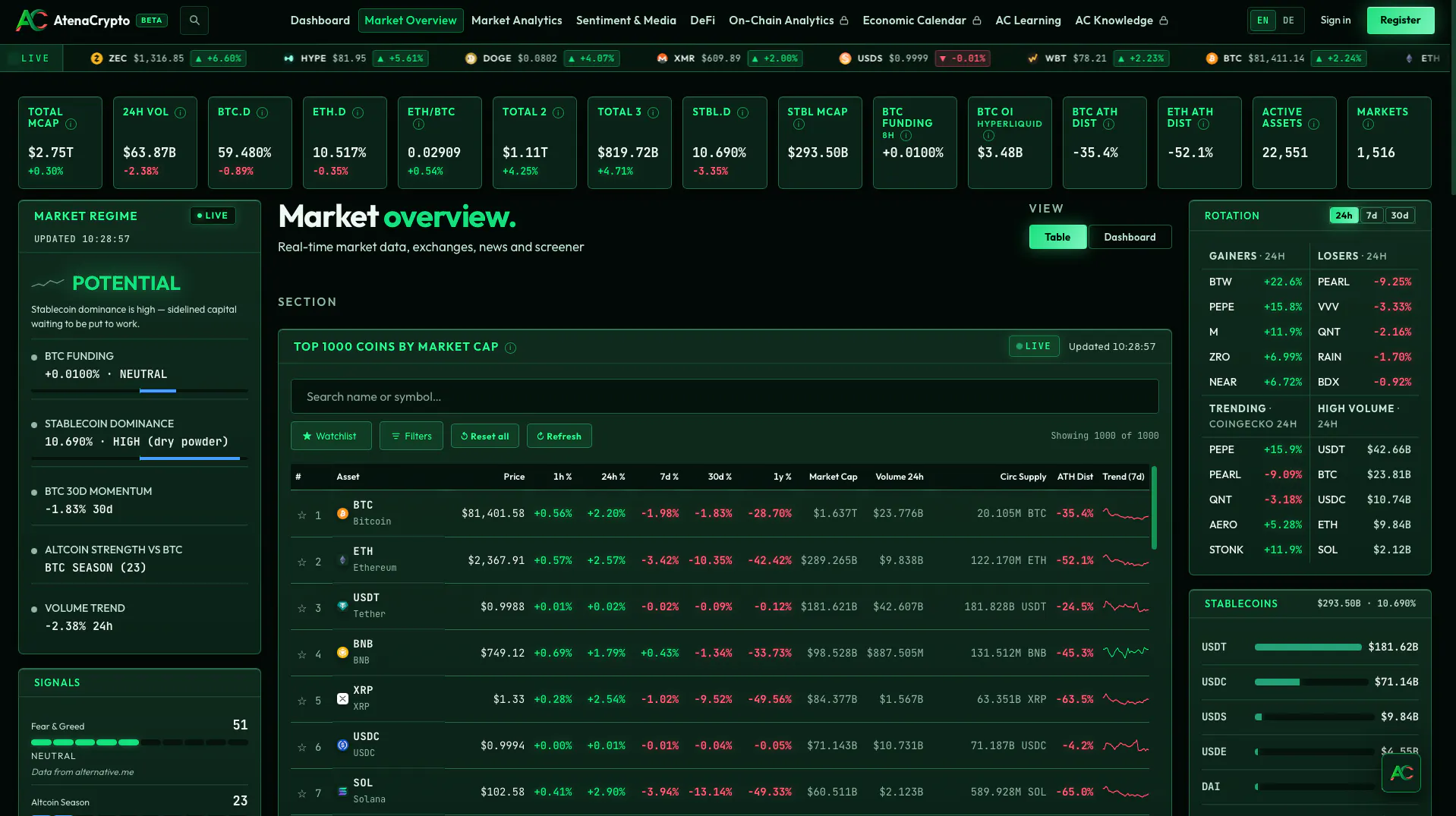Click the AtenaCrypto logo
Screen dimensions: 1456x816
(73, 20)
